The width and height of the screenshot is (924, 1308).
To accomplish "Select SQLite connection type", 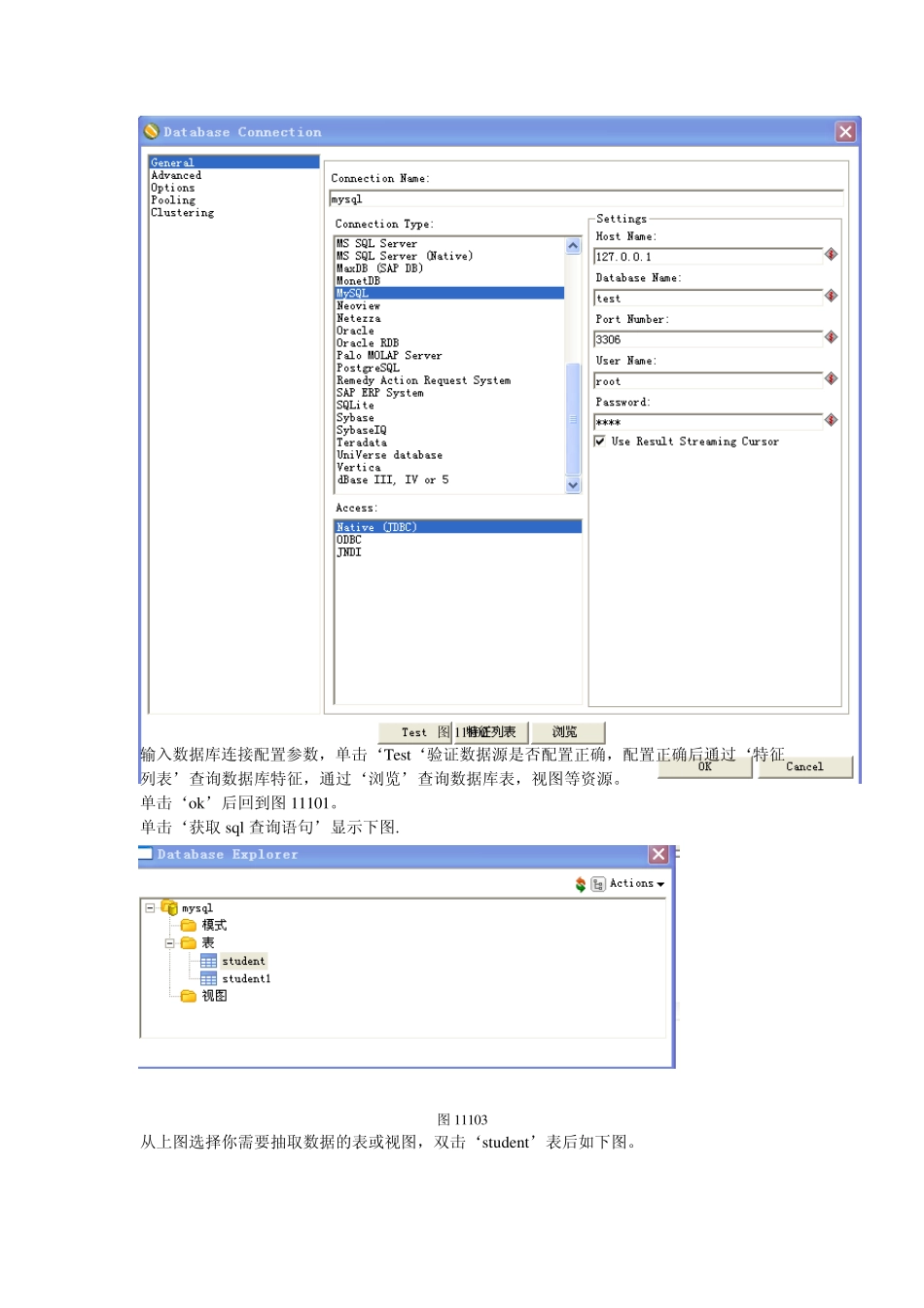I will (355, 406).
